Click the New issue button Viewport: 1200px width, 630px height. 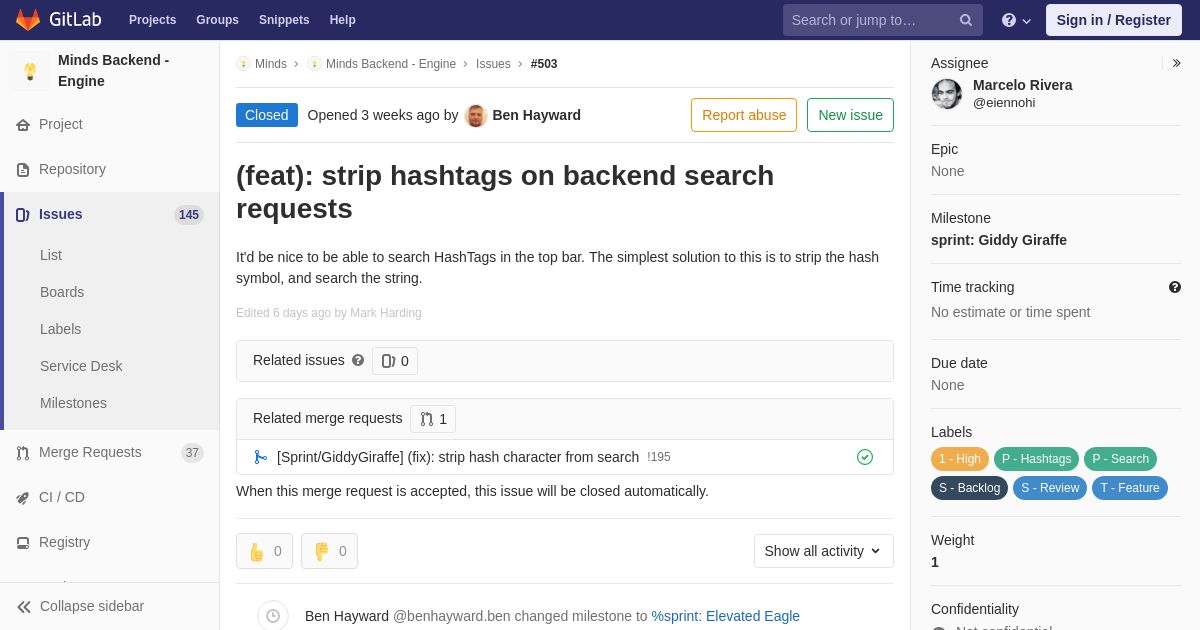850,115
